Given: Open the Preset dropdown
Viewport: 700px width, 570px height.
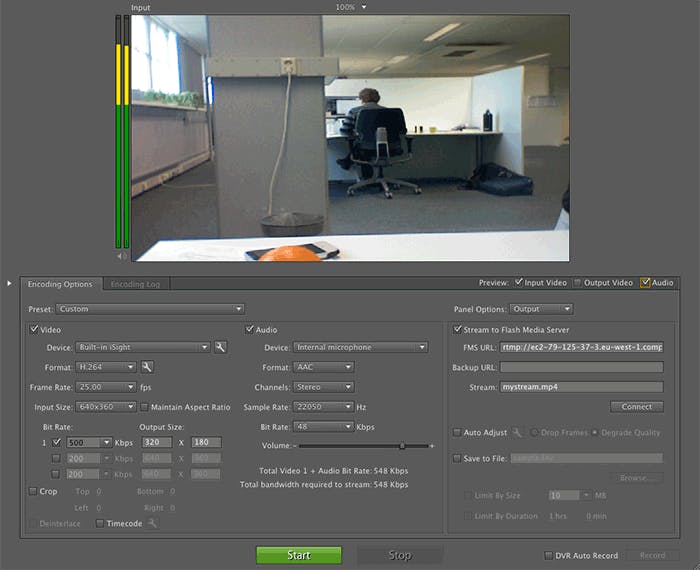Looking at the screenshot, I should [x=150, y=309].
